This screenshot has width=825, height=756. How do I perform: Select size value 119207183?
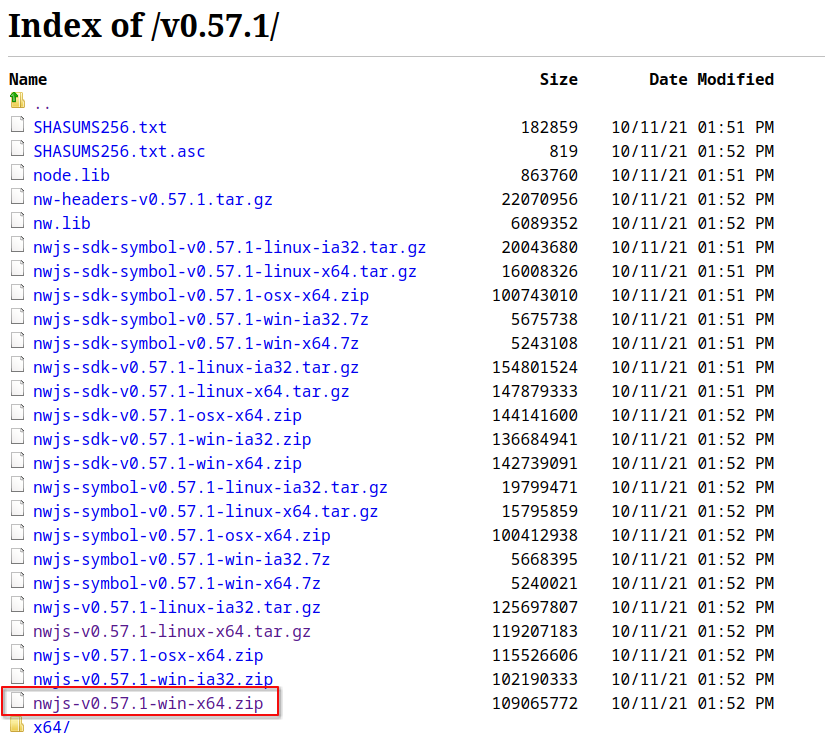coord(535,631)
